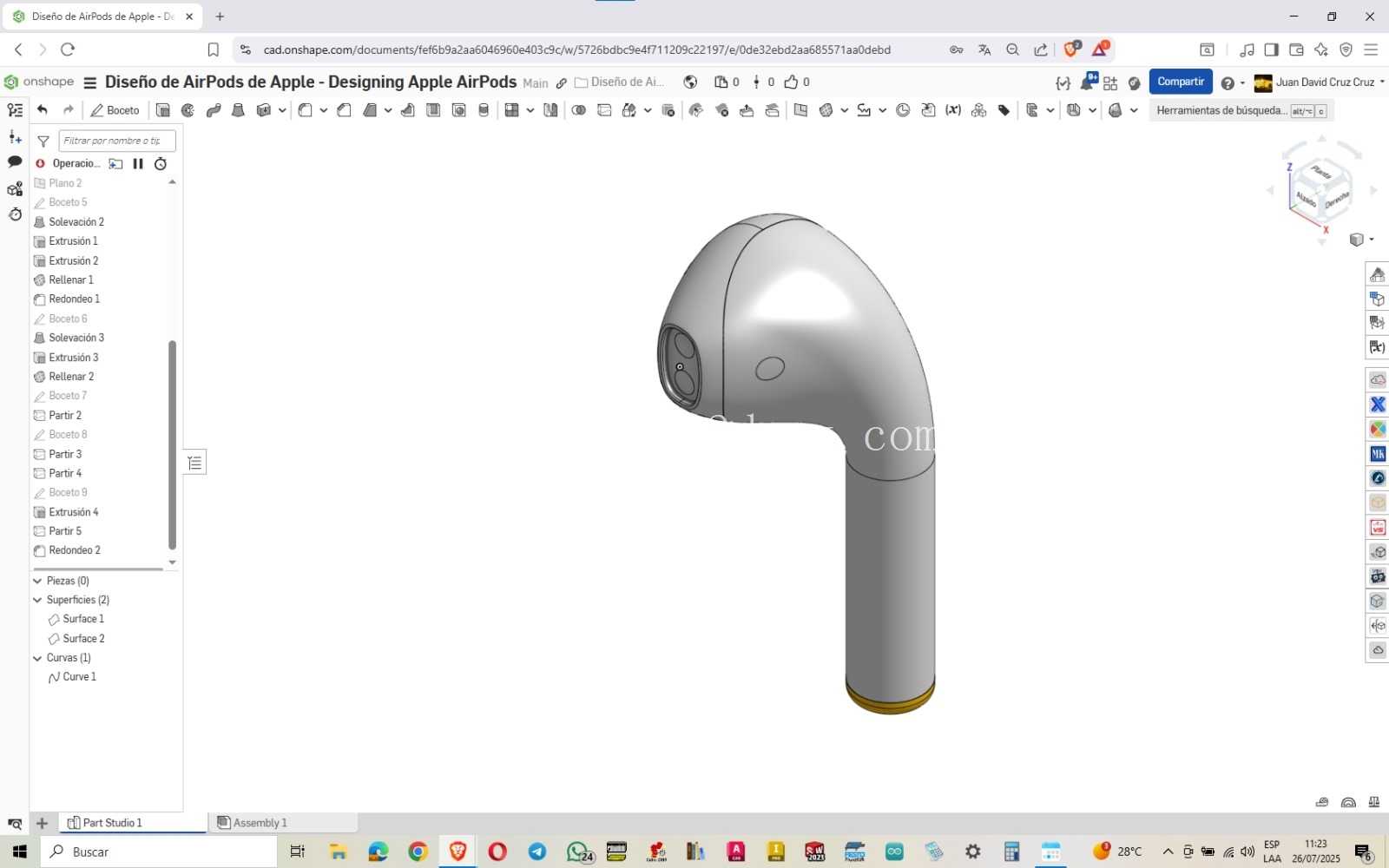Open the comments panel icon

coord(15,161)
